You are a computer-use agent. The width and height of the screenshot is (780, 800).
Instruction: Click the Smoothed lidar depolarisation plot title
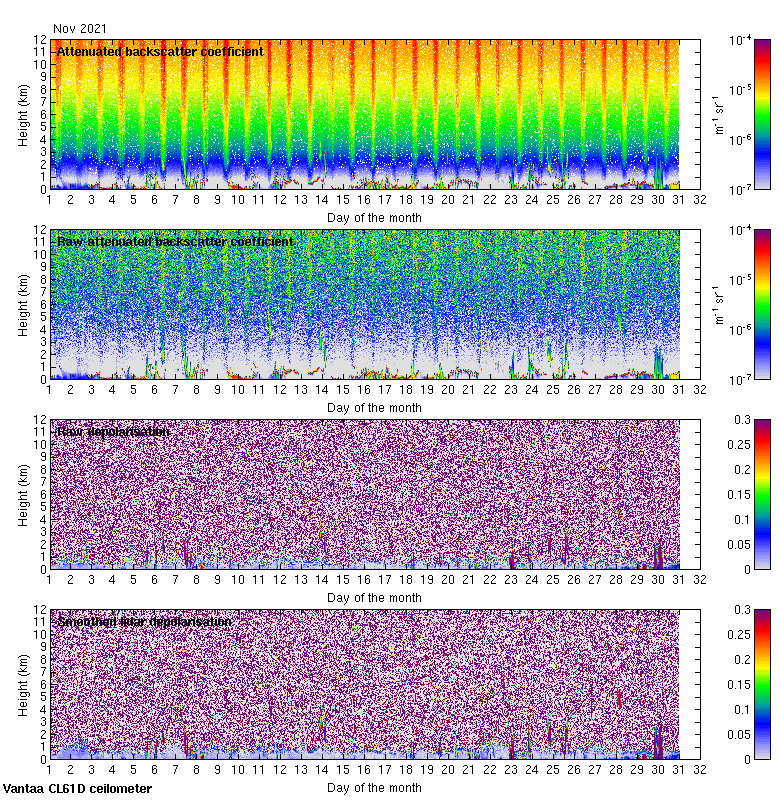(145, 621)
